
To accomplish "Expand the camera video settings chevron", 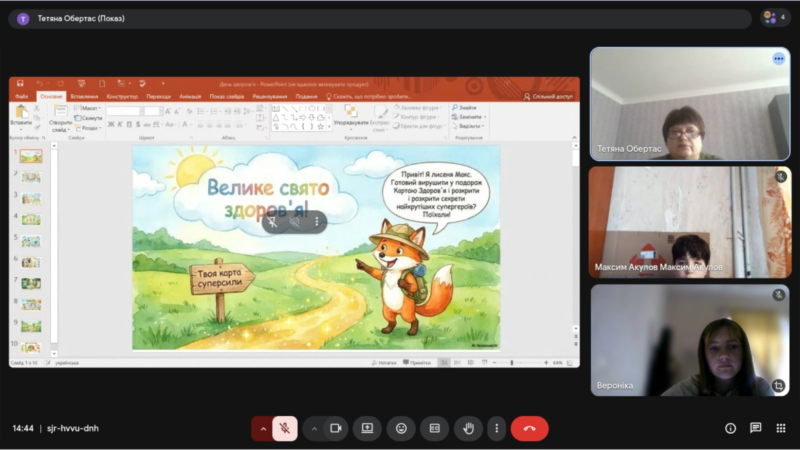I will [x=314, y=428].
